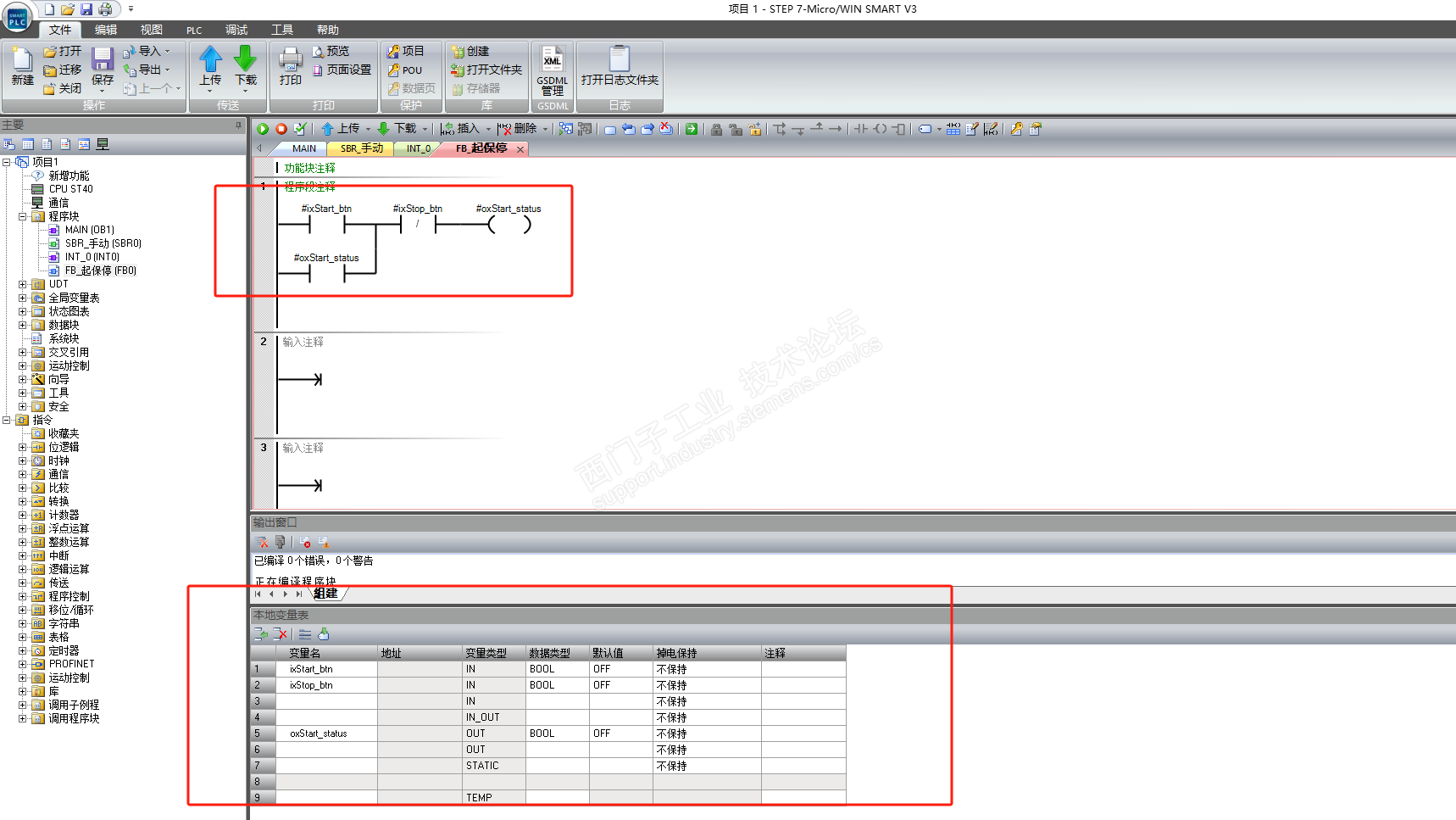
Task: Click the key icon in editor toolbar
Action: tap(1016, 129)
